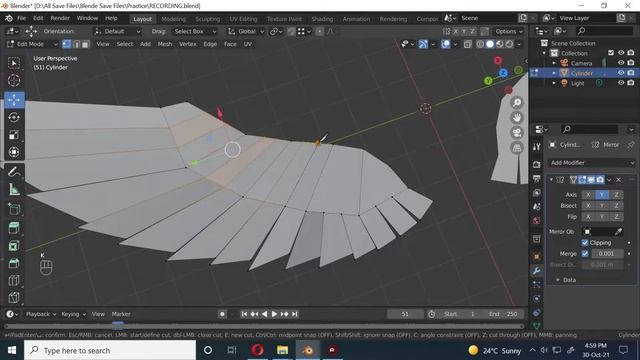Viewport: 640px width, 360px height.
Task: Click the auto keying record button
Action: (x=222, y=314)
